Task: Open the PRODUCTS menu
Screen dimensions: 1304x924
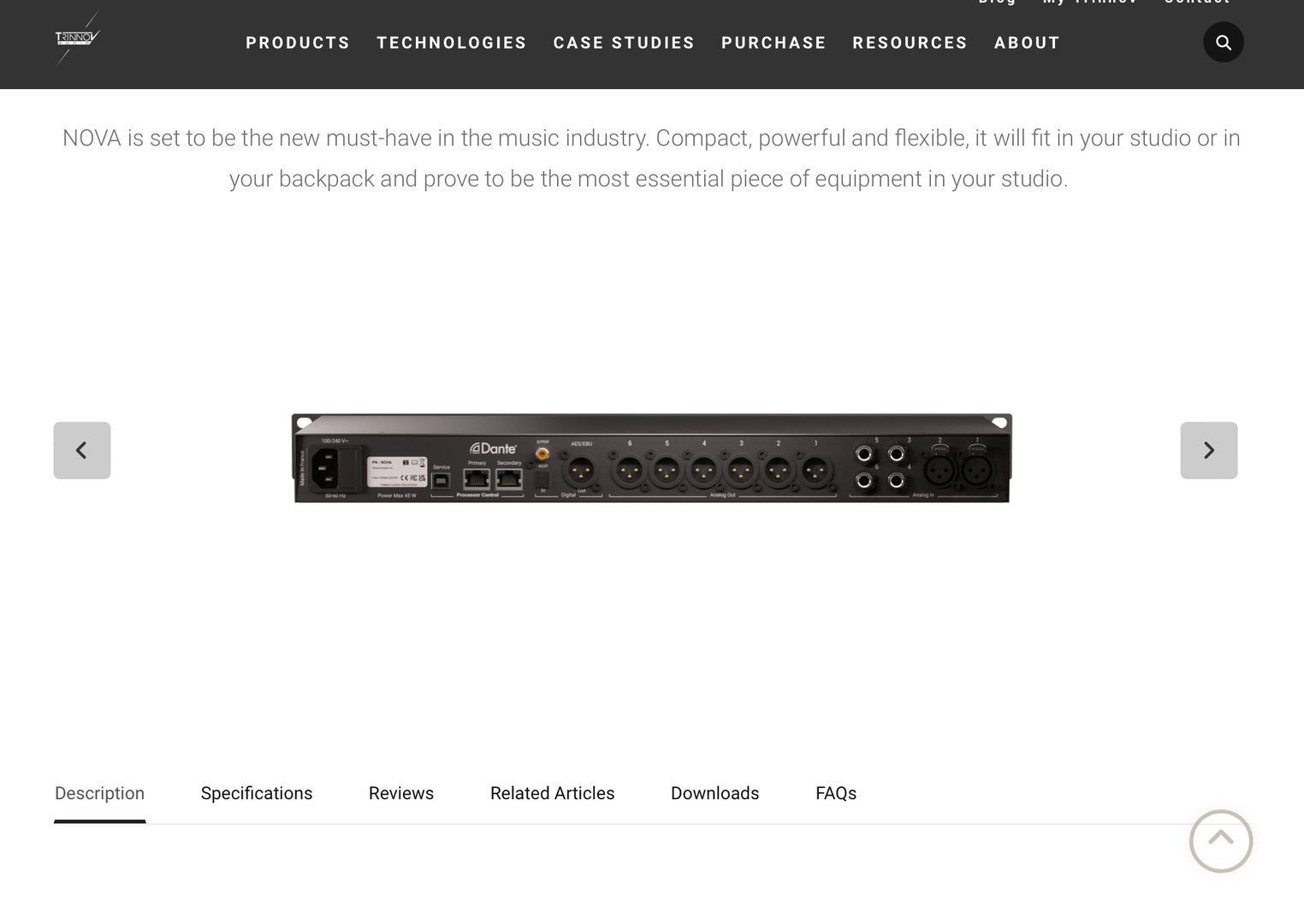Action: [298, 43]
